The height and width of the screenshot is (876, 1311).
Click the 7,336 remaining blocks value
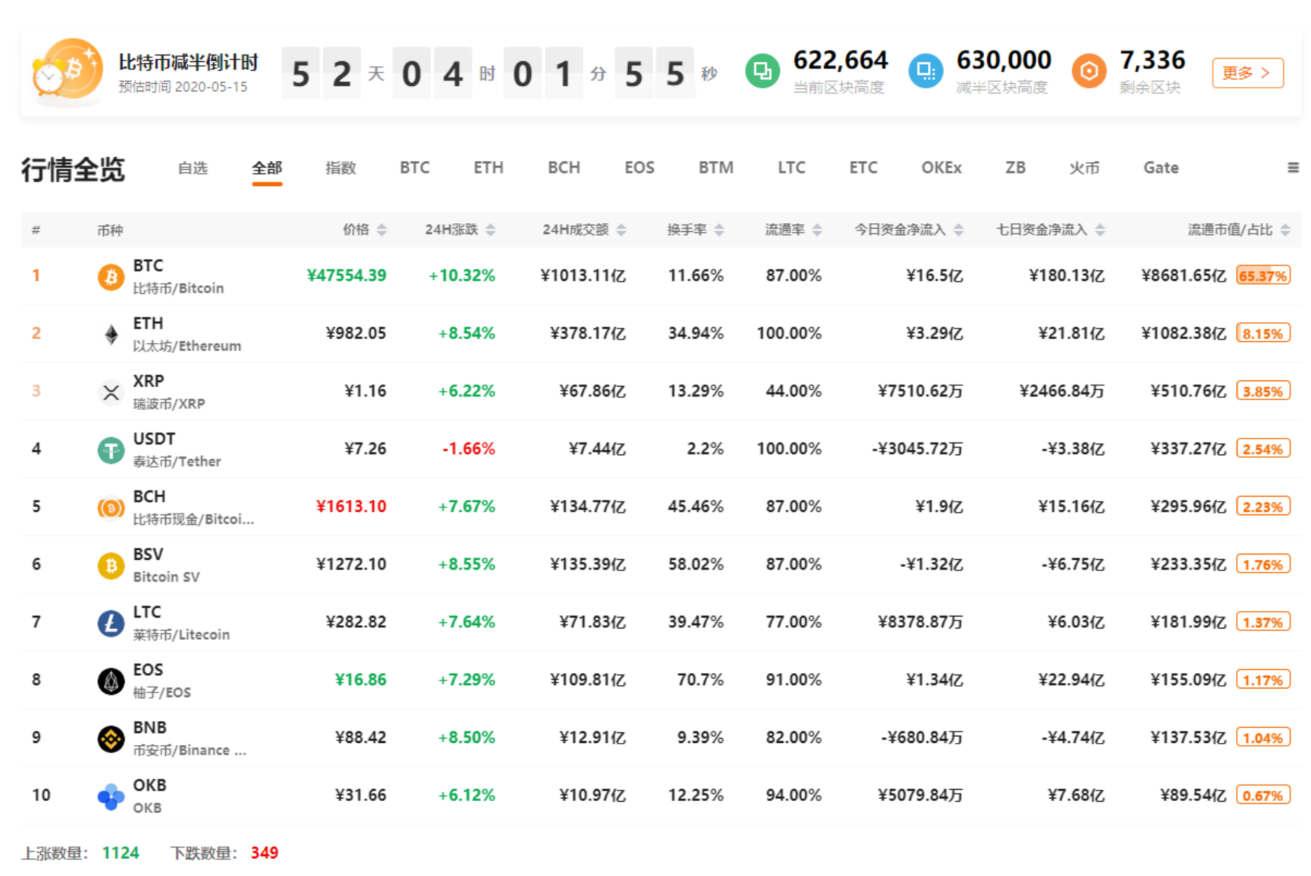click(1152, 60)
